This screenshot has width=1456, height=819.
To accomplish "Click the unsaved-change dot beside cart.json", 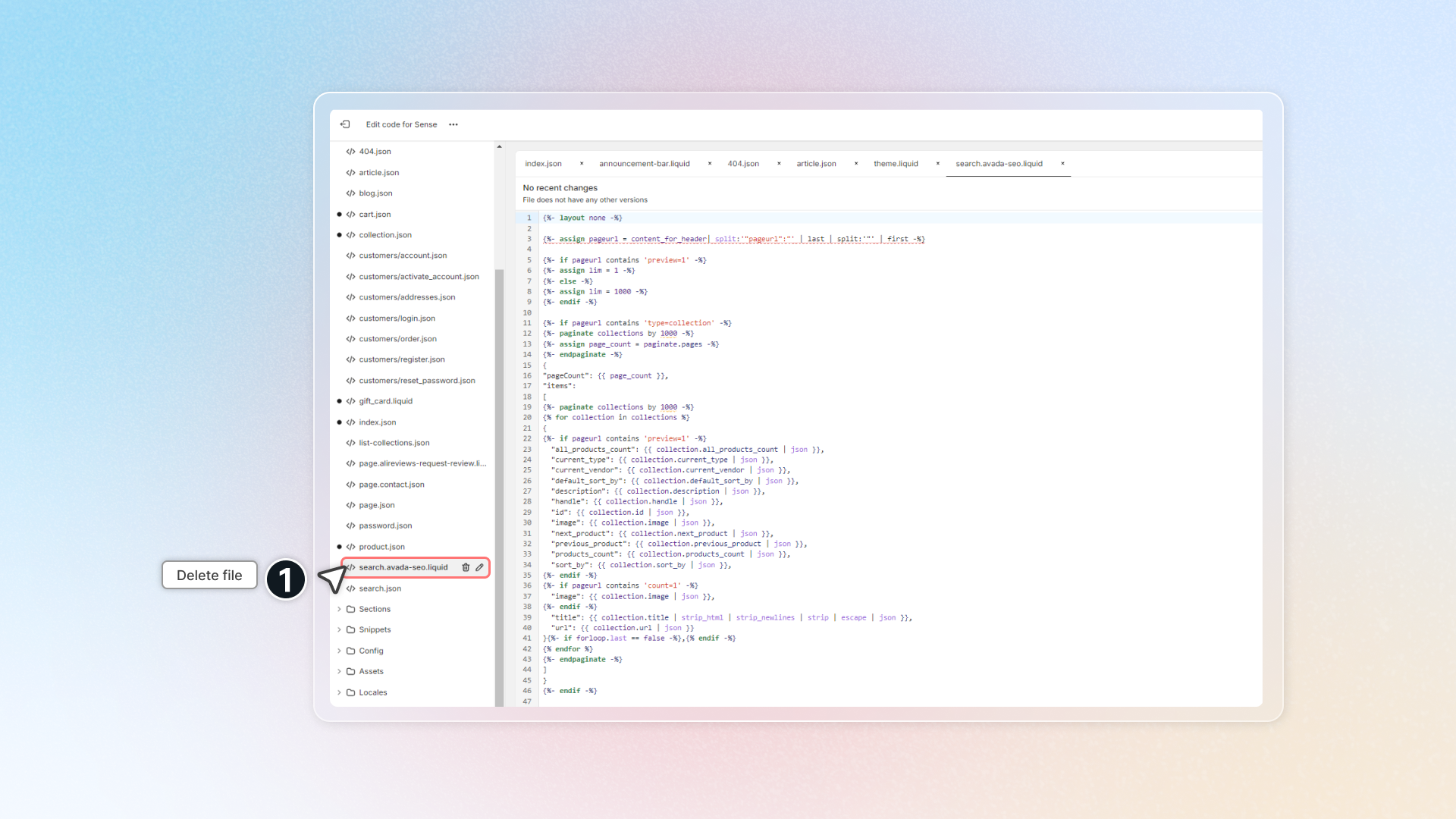I will coord(339,214).
